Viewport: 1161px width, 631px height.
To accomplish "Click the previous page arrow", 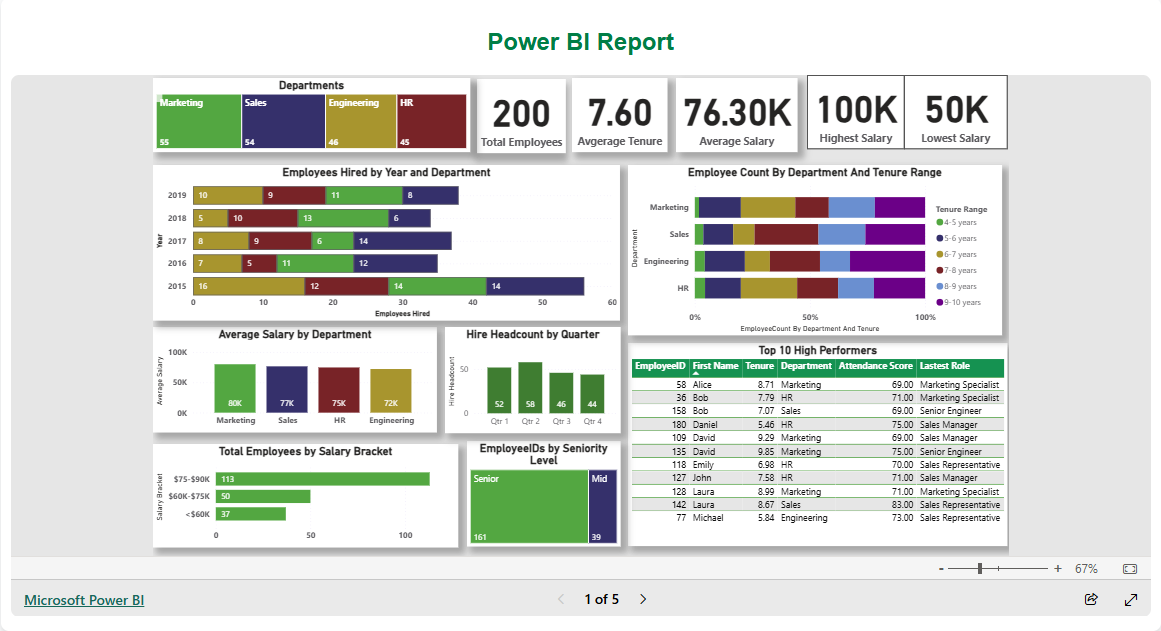I will coord(561,600).
